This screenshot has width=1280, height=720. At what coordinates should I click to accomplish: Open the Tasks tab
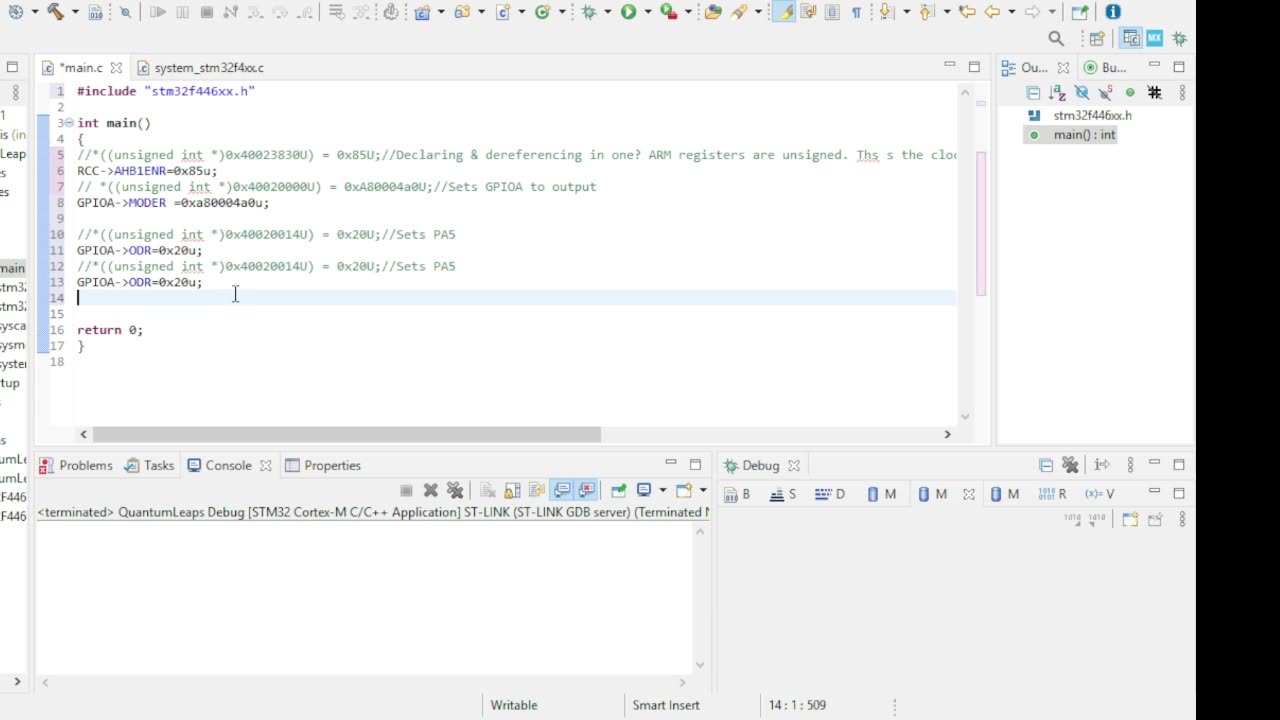[149, 466]
